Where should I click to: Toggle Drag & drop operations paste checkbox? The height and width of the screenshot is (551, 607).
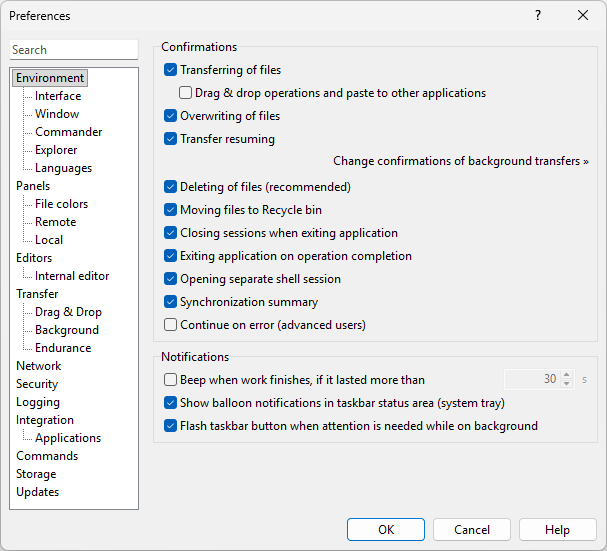186,93
